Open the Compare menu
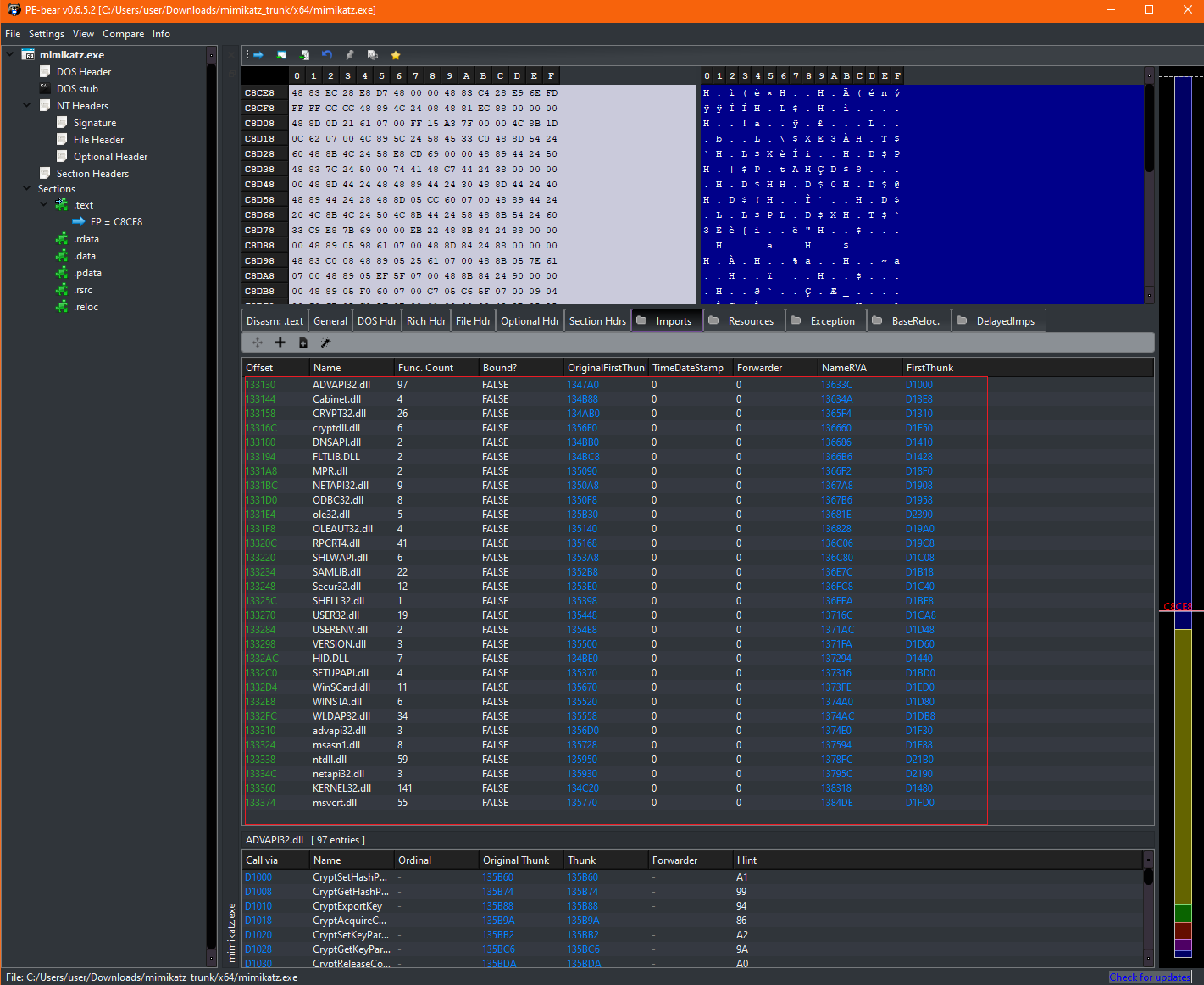1204x985 pixels. point(124,34)
